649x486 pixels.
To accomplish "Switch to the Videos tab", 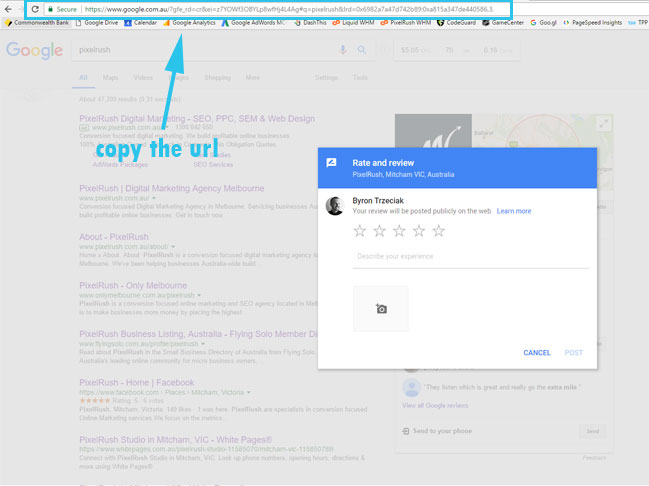I will (143, 77).
